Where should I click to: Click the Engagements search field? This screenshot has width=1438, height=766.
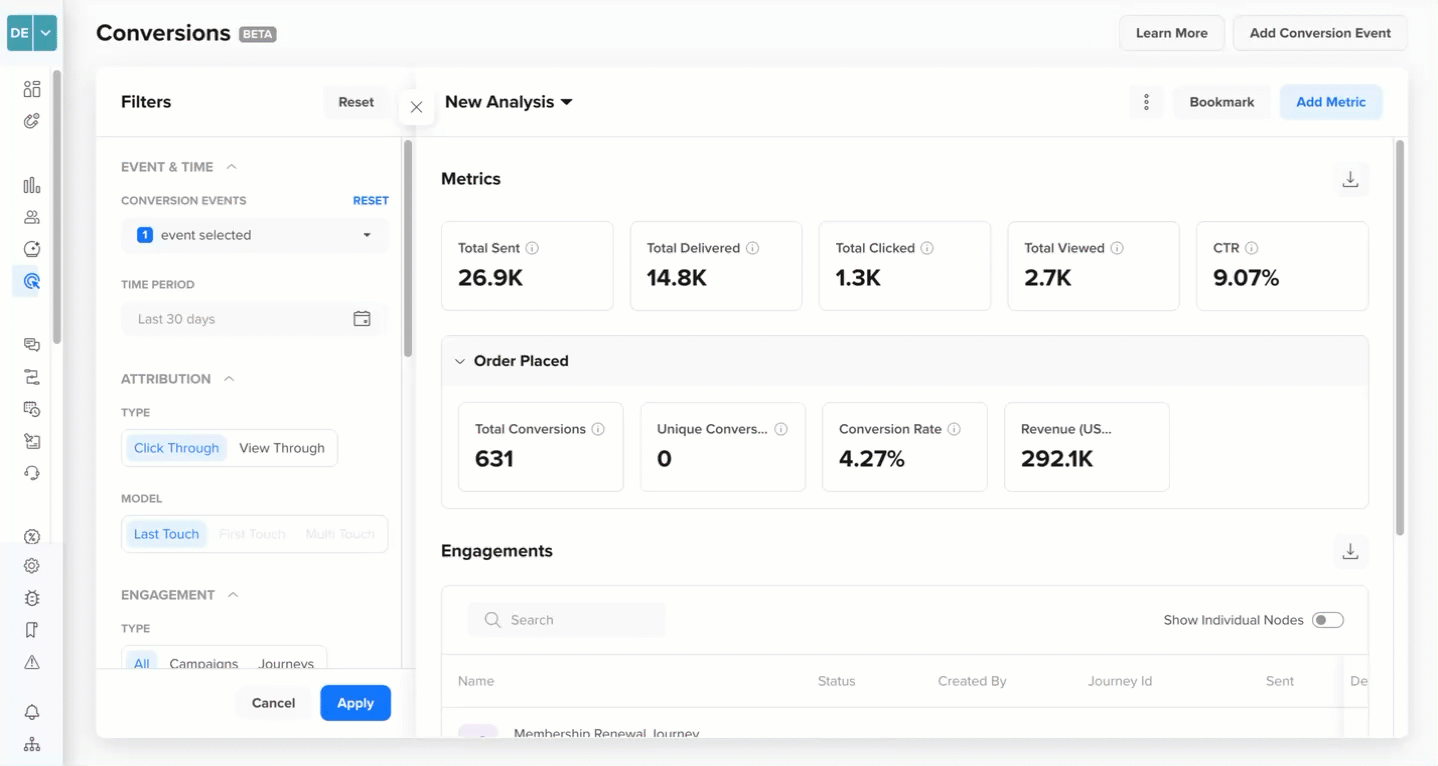point(566,620)
